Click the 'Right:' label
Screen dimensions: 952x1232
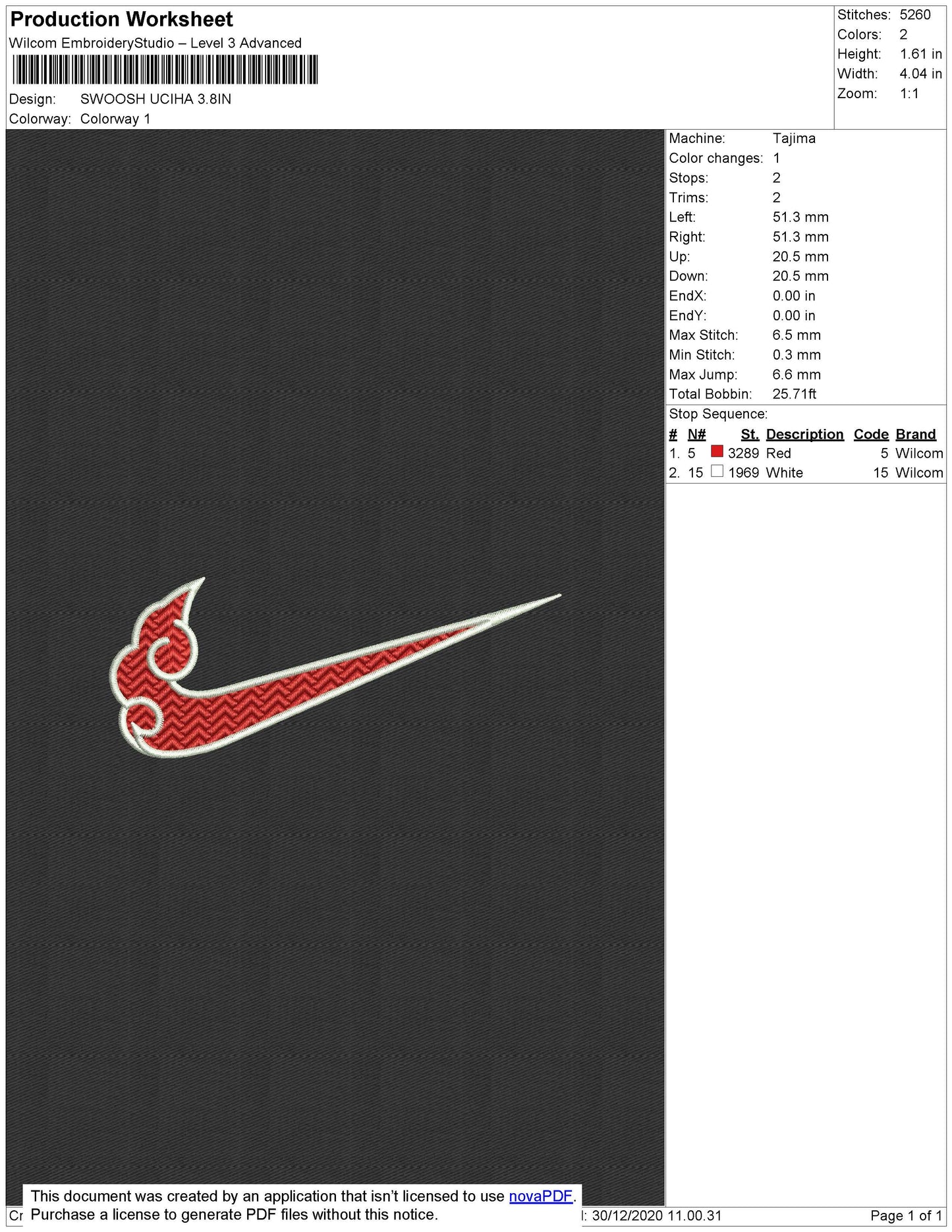[x=686, y=237]
